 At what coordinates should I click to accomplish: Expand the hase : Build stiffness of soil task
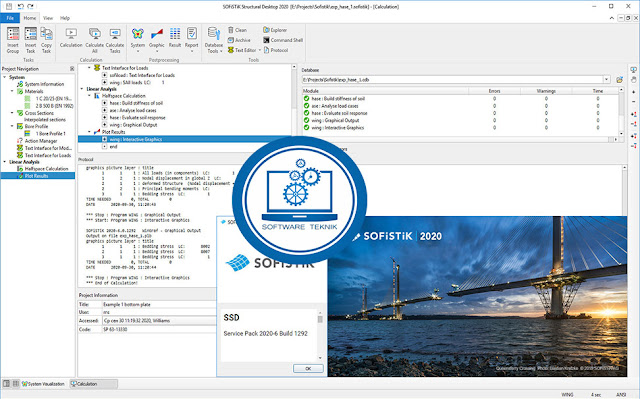coord(104,103)
